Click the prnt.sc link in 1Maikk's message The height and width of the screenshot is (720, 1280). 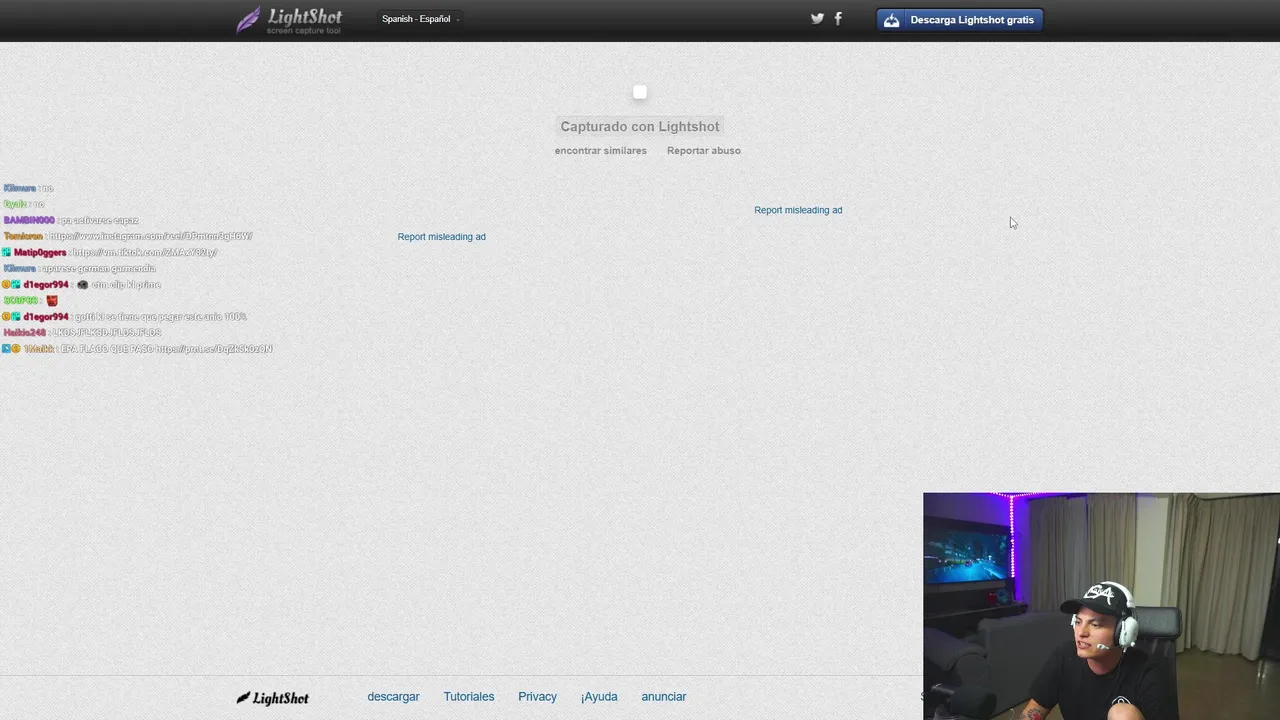(214, 349)
